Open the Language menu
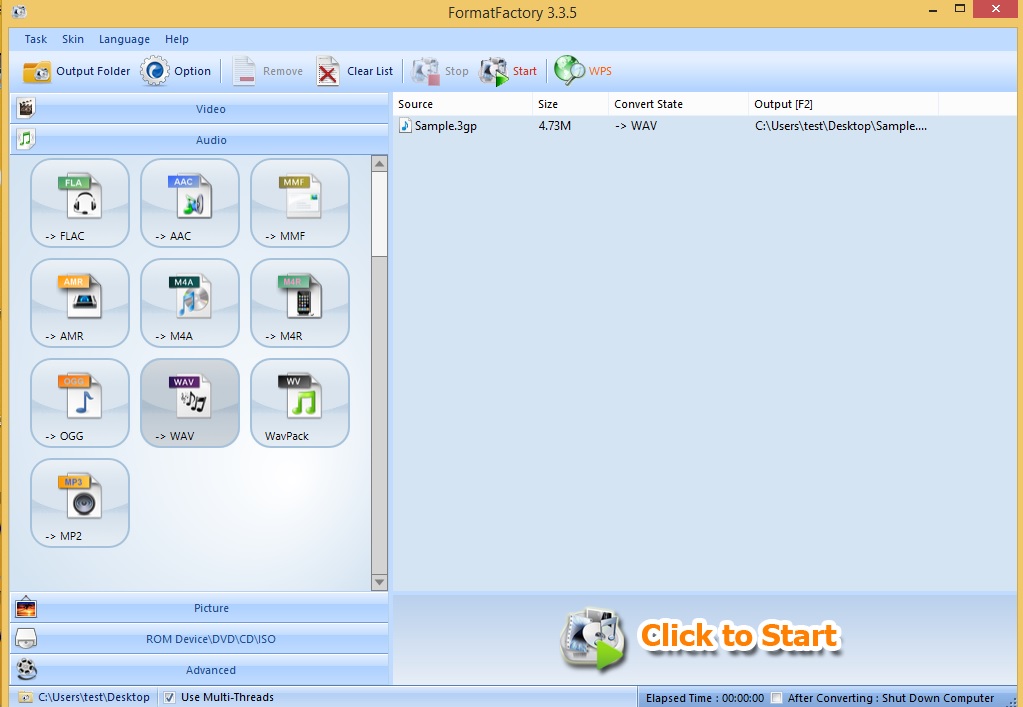 (124, 39)
